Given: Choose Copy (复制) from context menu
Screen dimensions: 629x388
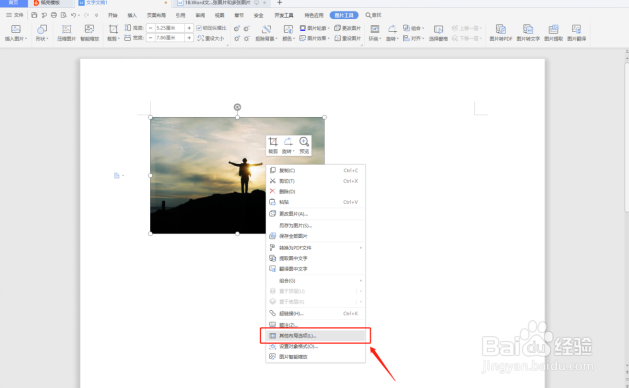Looking at the screenshot, I should [x=316, y=171].
